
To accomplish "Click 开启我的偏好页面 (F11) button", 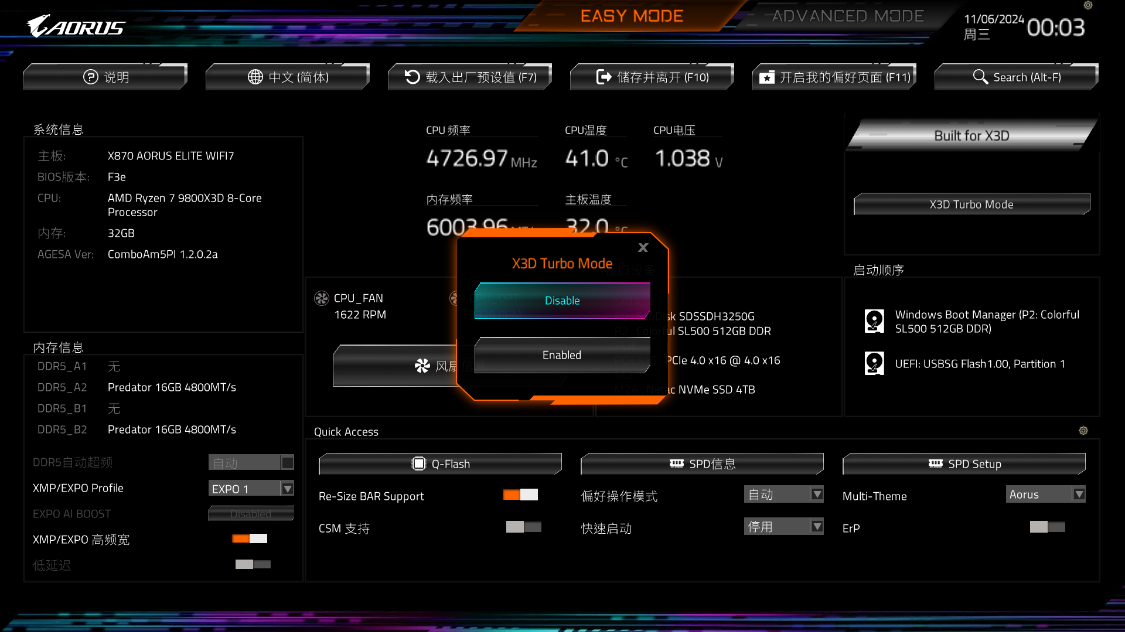I will pos(834,77).
